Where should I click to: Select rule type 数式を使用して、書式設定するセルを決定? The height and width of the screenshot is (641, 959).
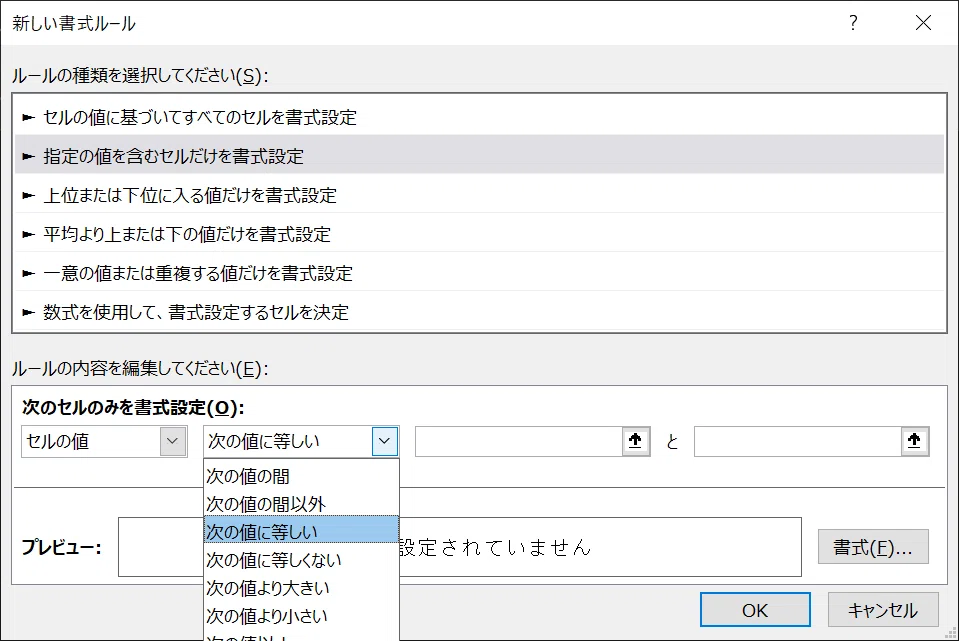coord(480,312)
